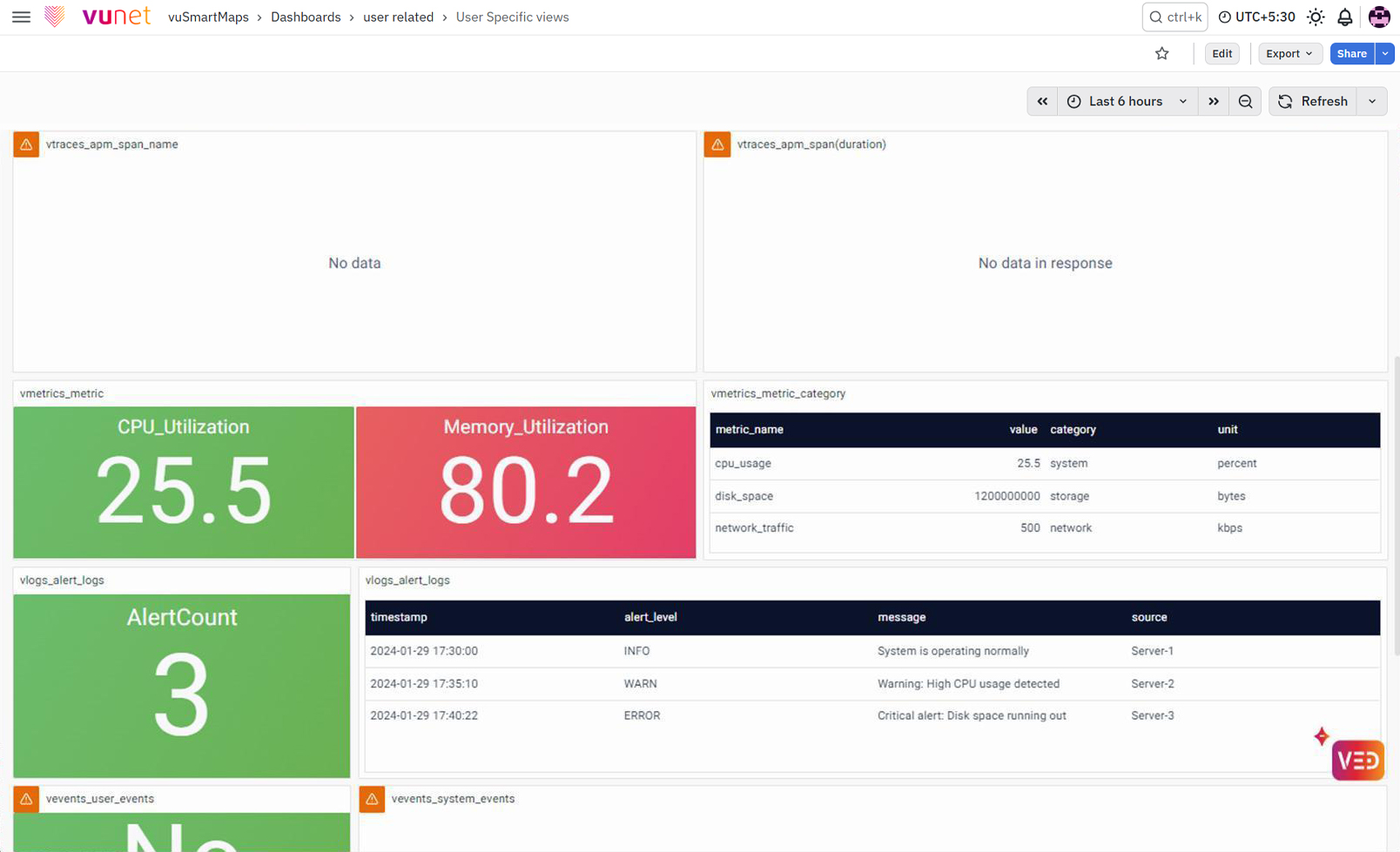The width and height of the screenshot is (1400, 852).
Task: Shift time range forward with double-right arrows
Action: (x=1214, y=101)
